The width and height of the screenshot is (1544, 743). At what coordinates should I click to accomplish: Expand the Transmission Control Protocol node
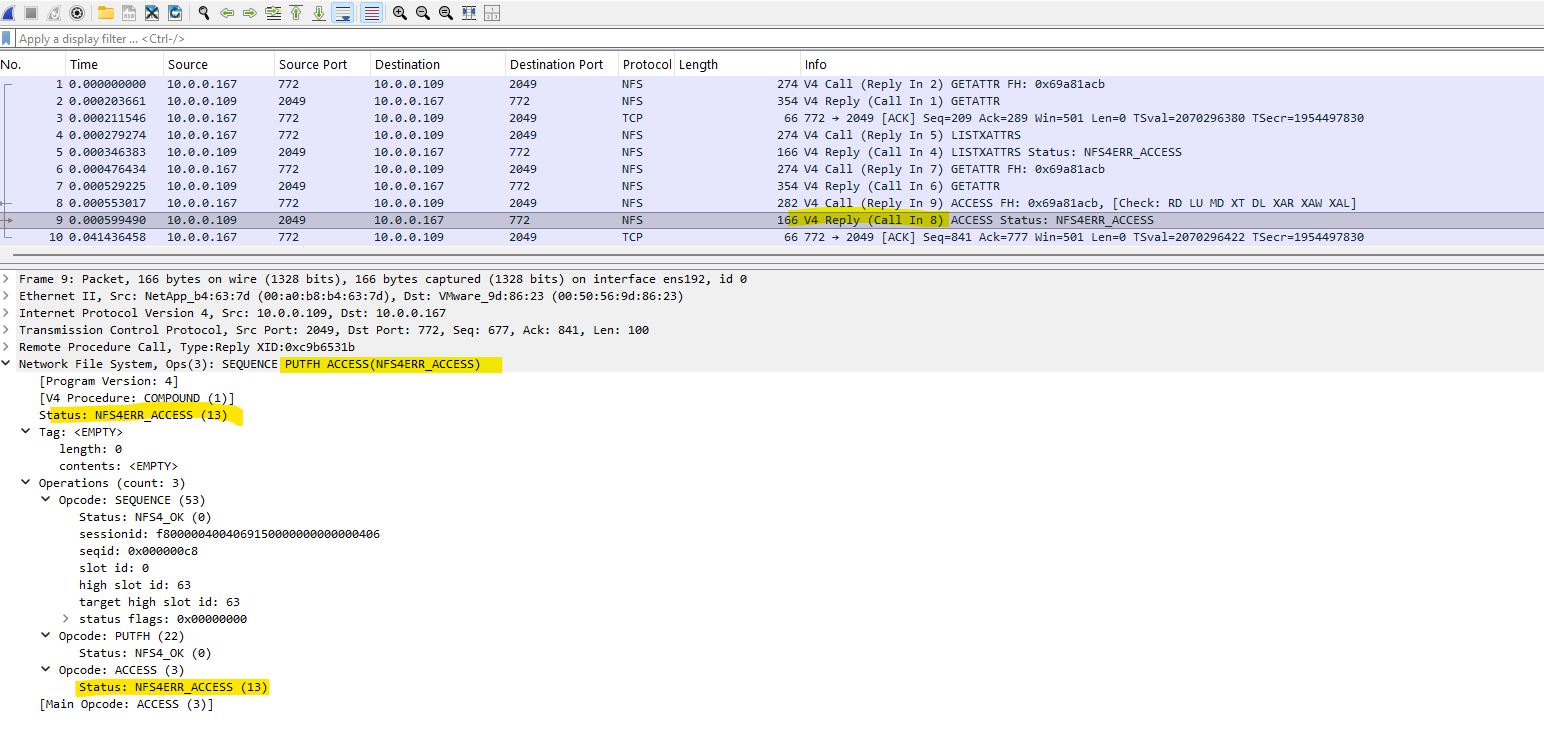point(7,330)
